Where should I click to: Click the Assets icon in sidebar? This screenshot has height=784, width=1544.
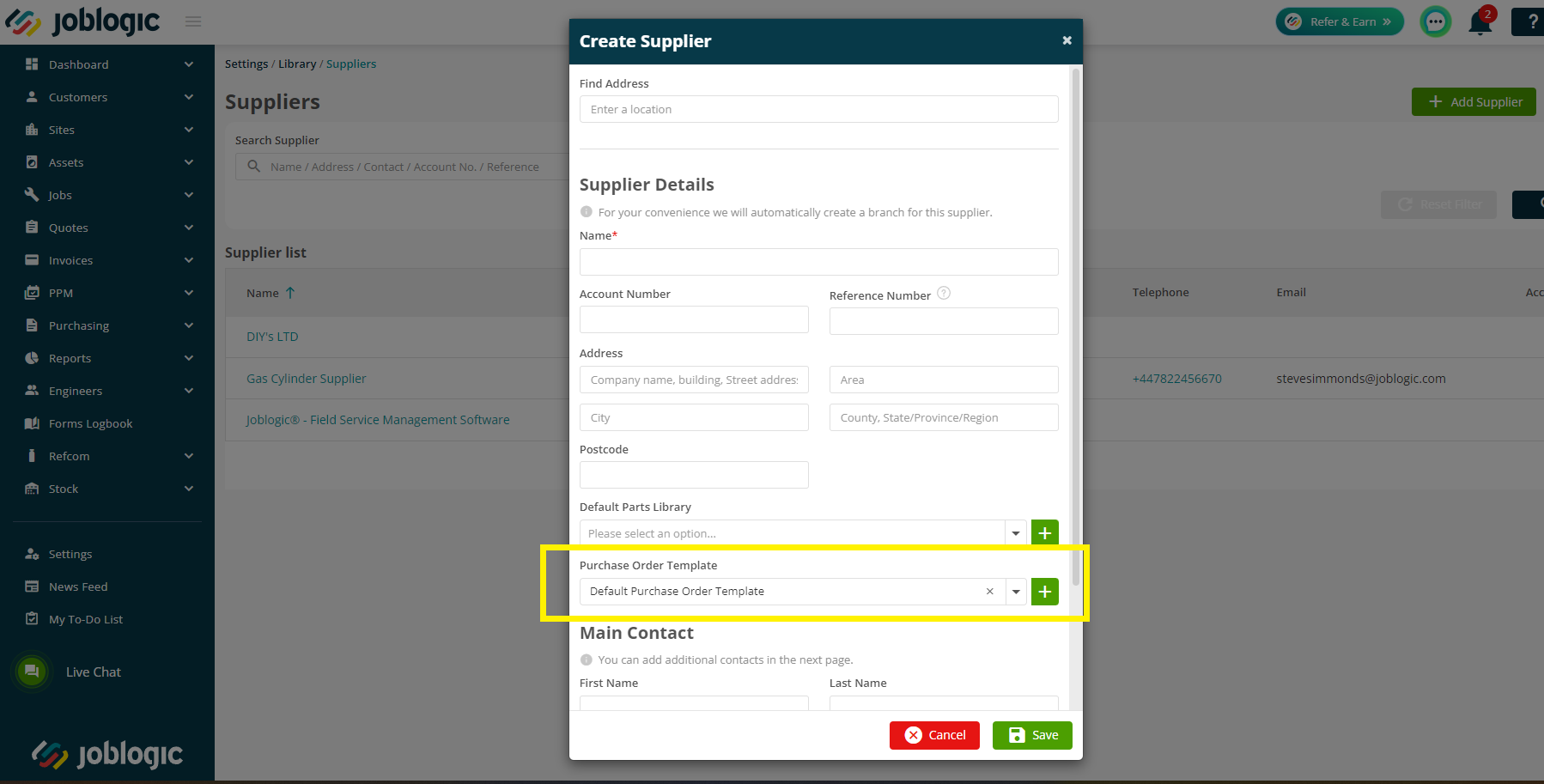tap(32, 162)
